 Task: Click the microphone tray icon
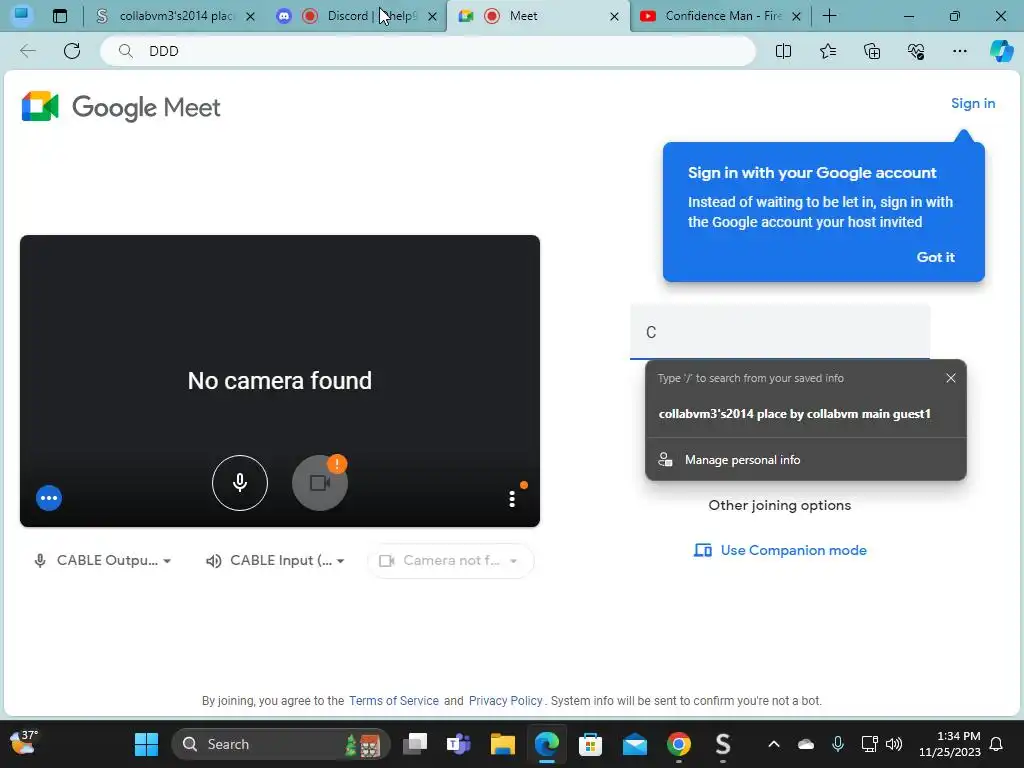(838, 744)
